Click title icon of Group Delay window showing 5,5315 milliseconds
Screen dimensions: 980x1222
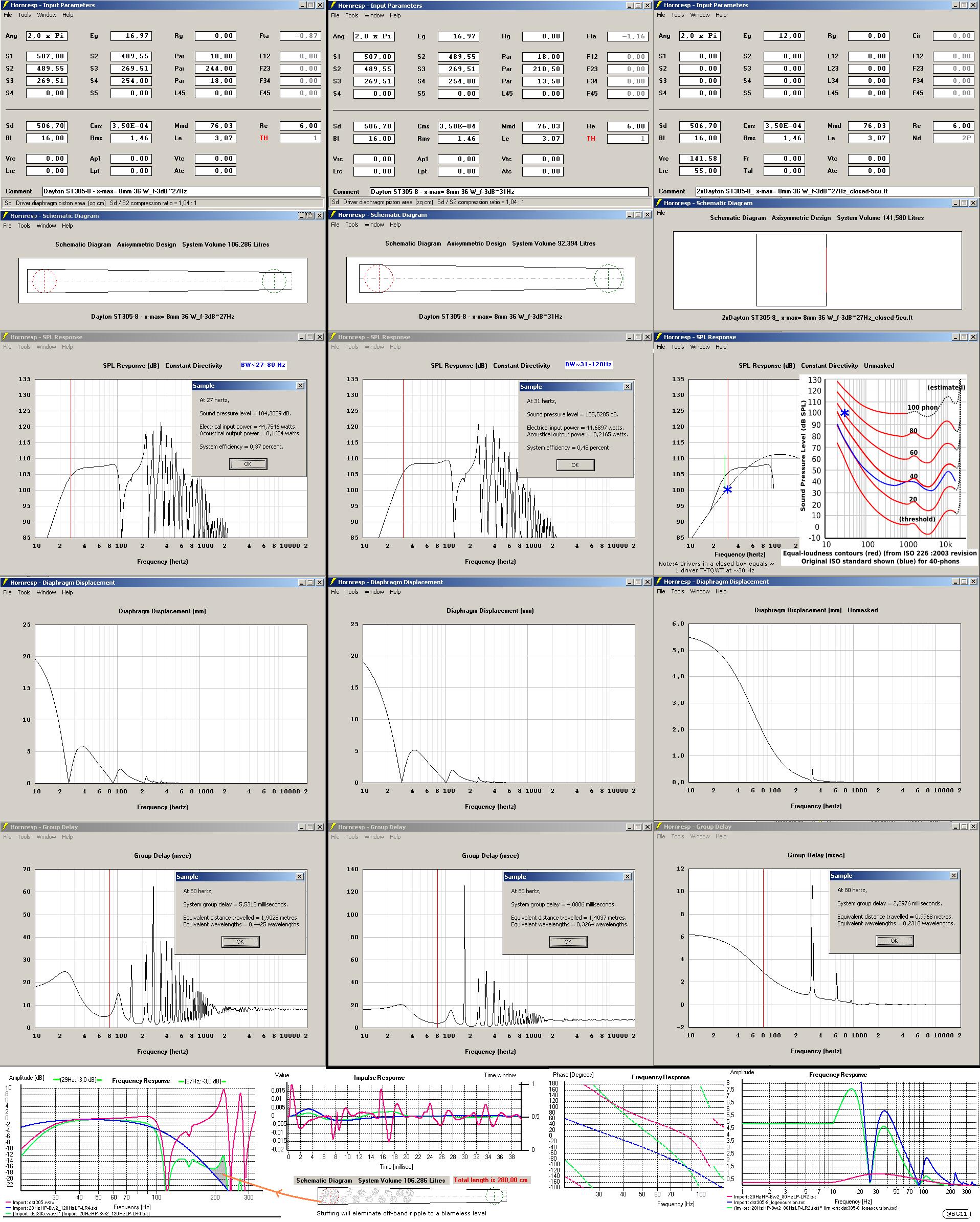pos(5,827)
